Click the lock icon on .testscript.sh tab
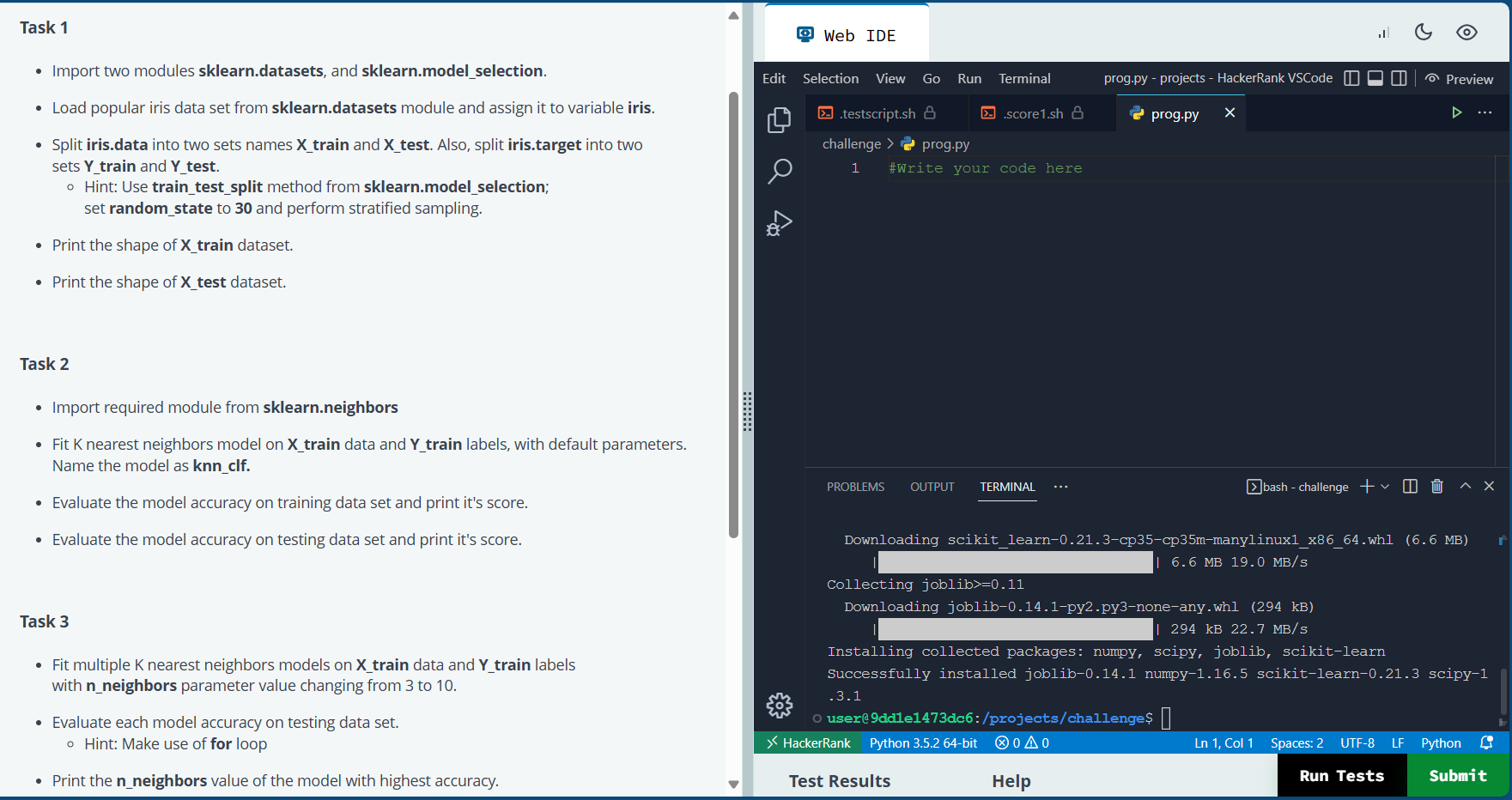Image resolution: width=1512 pixels, height=800 pixels. [930, 112]
